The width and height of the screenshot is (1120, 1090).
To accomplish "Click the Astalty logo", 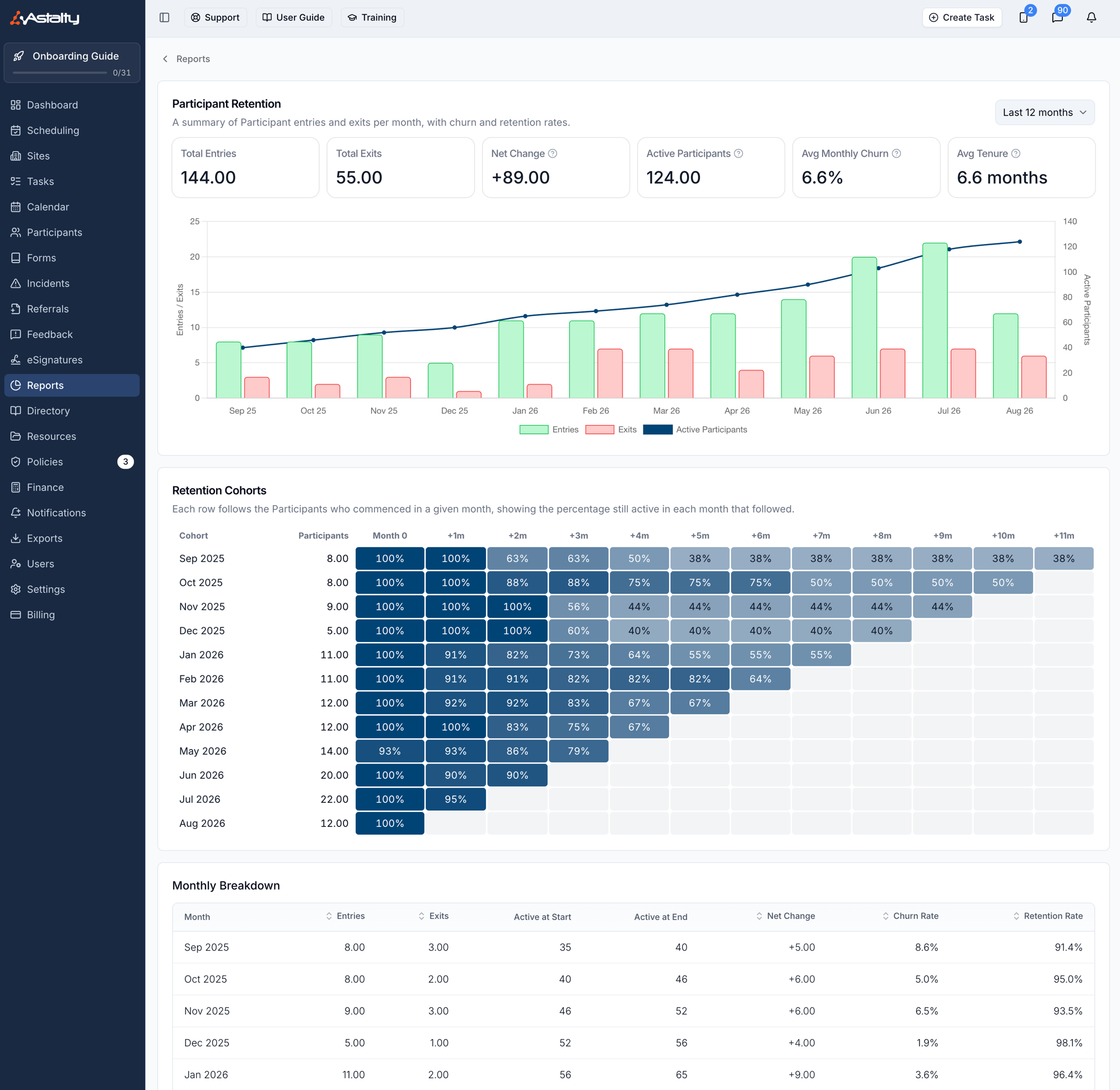I will point(45,18).
